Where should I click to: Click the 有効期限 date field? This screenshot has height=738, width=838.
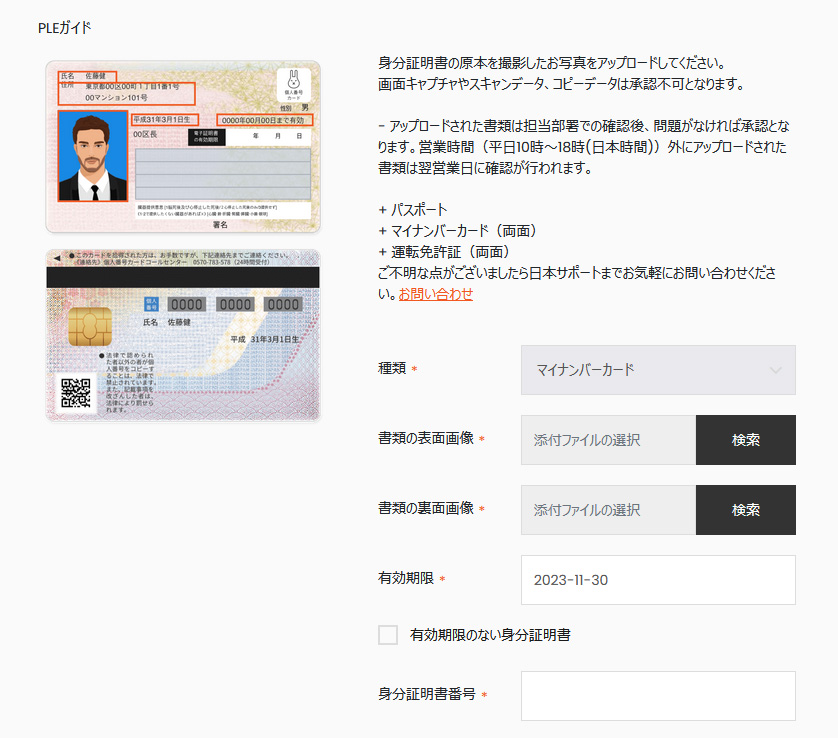[x=658, y=580]
